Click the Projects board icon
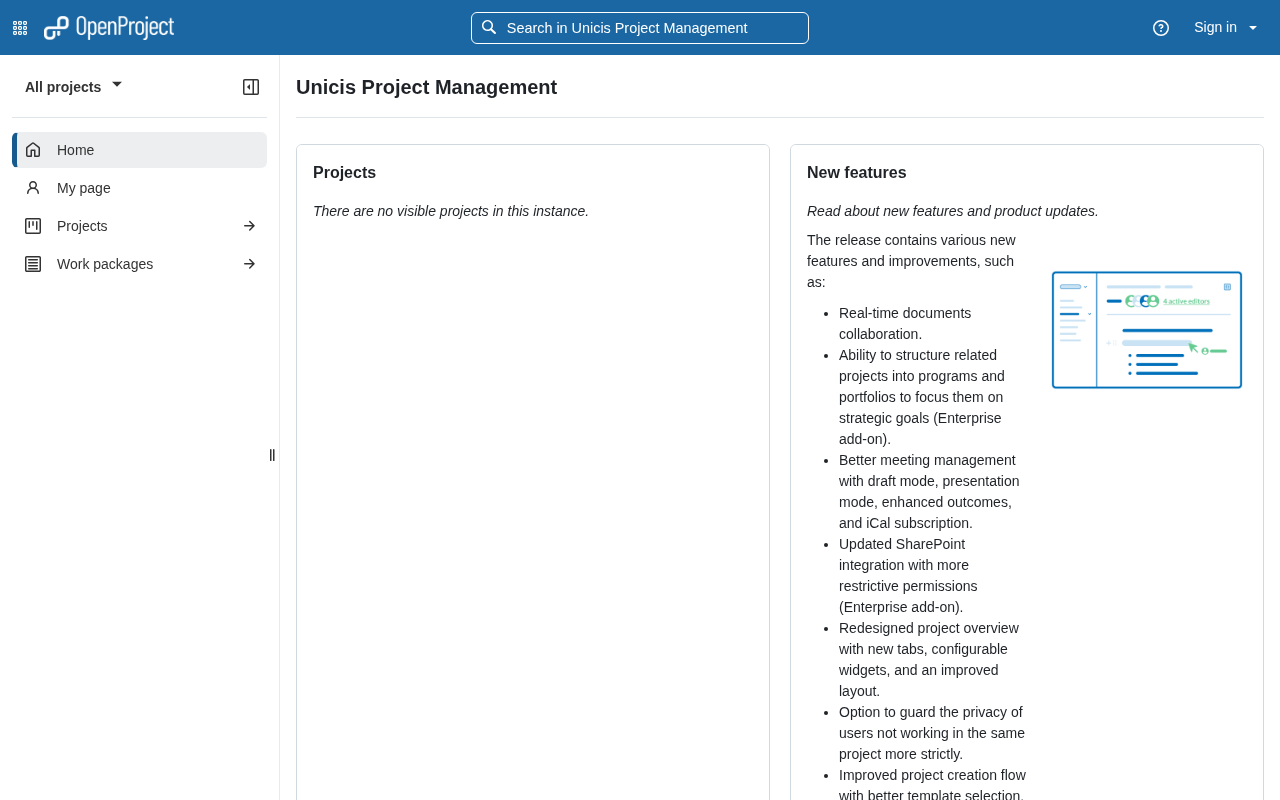Viewport: 1280px width, 800px height. tap(33, 226)
